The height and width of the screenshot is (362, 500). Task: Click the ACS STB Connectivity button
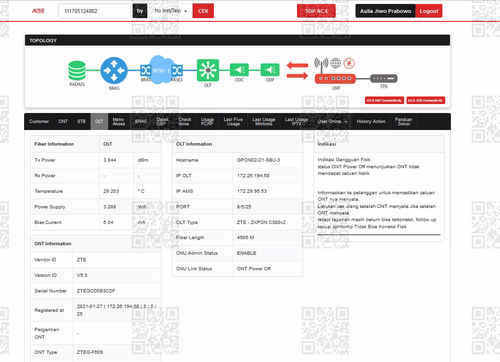click(x=426, y=100)
